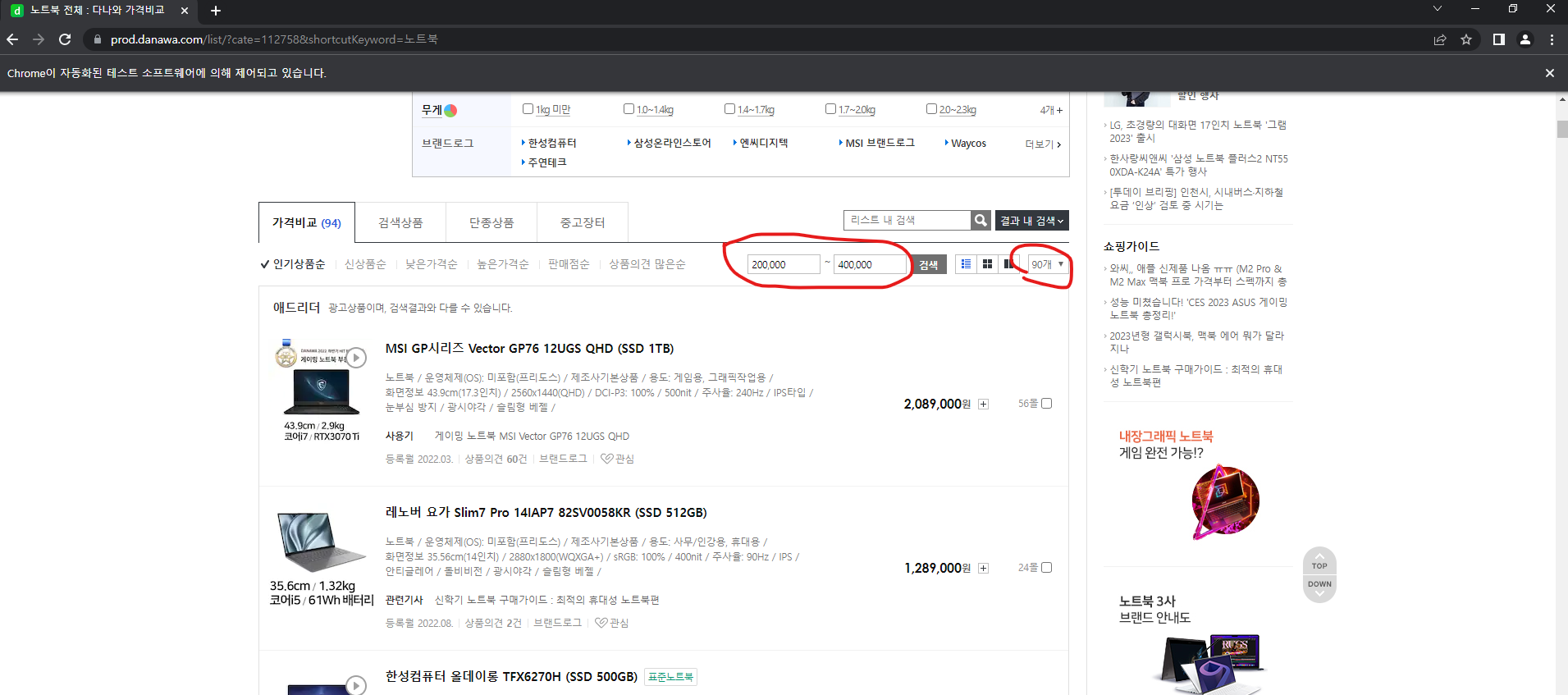Sort by 인기상품순

(x=293, y=264)
